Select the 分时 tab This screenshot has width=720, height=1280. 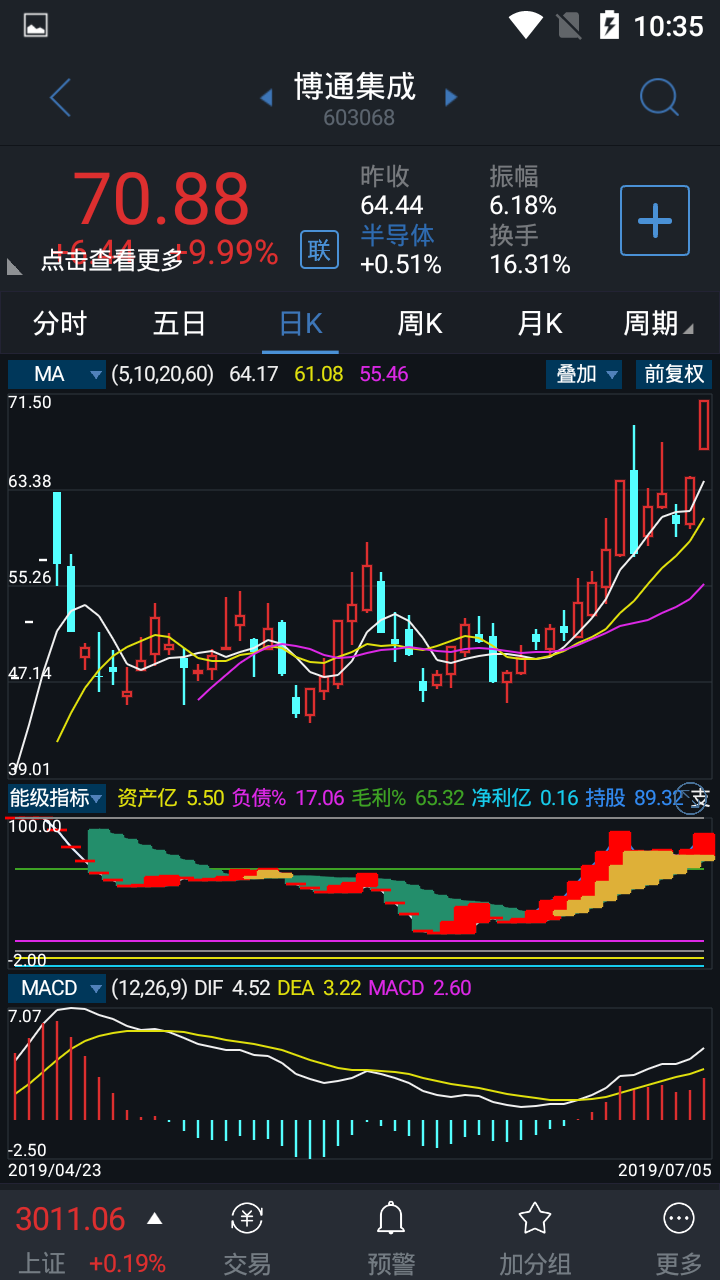pos(60,323)
